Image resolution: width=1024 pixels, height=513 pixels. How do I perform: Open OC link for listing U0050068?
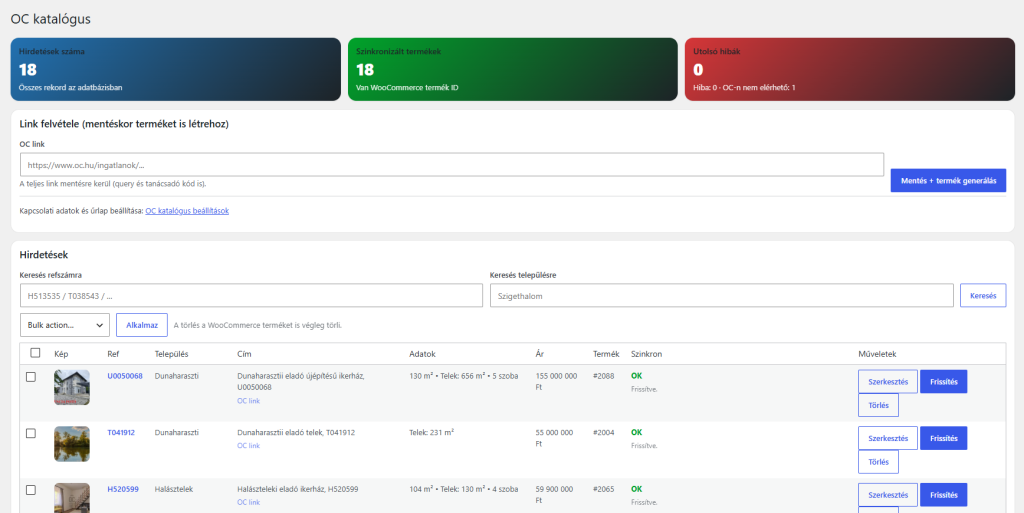pyautogui.click(x=248, y=401)
